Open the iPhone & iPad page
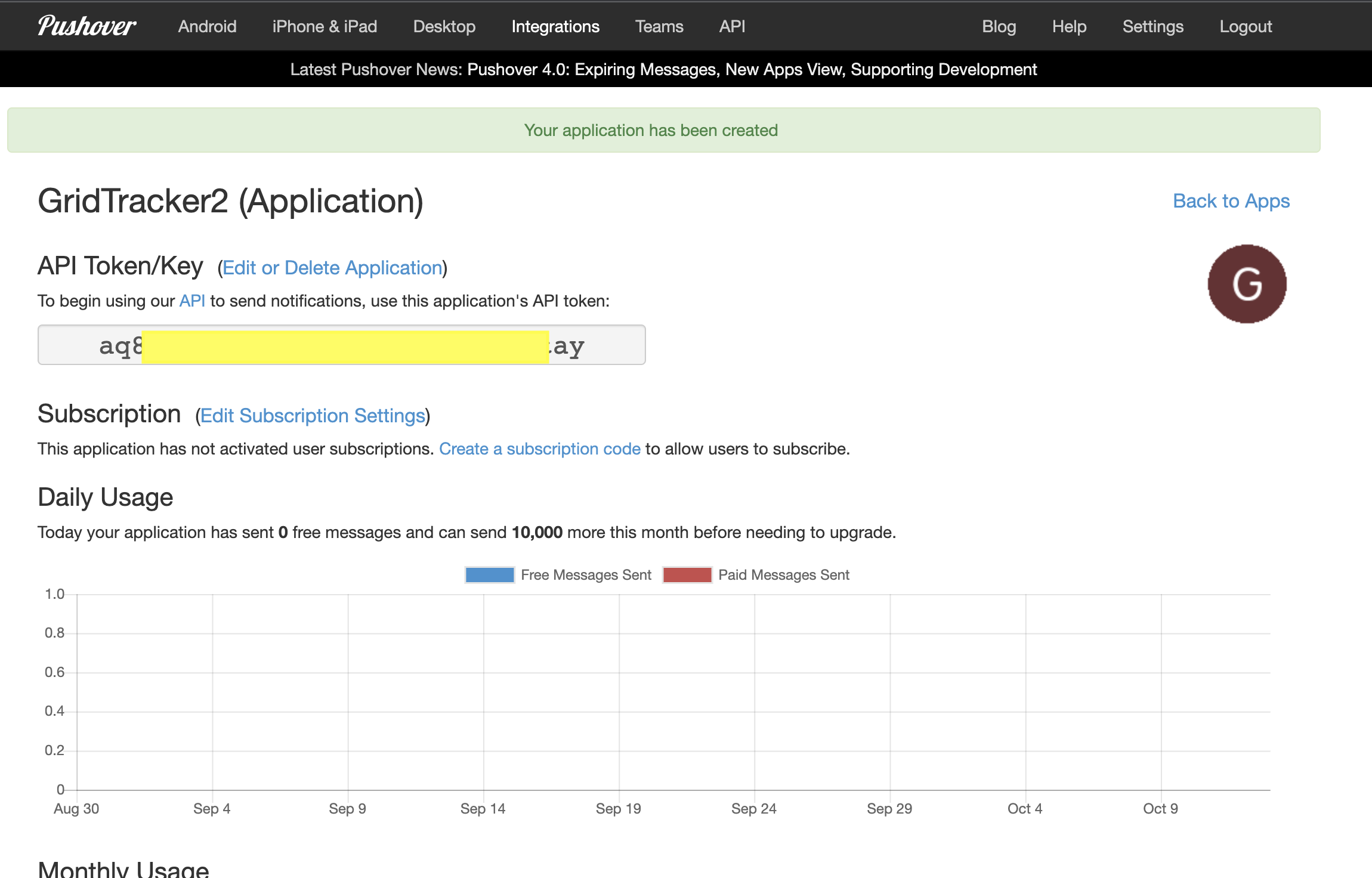 click(325, 26)
